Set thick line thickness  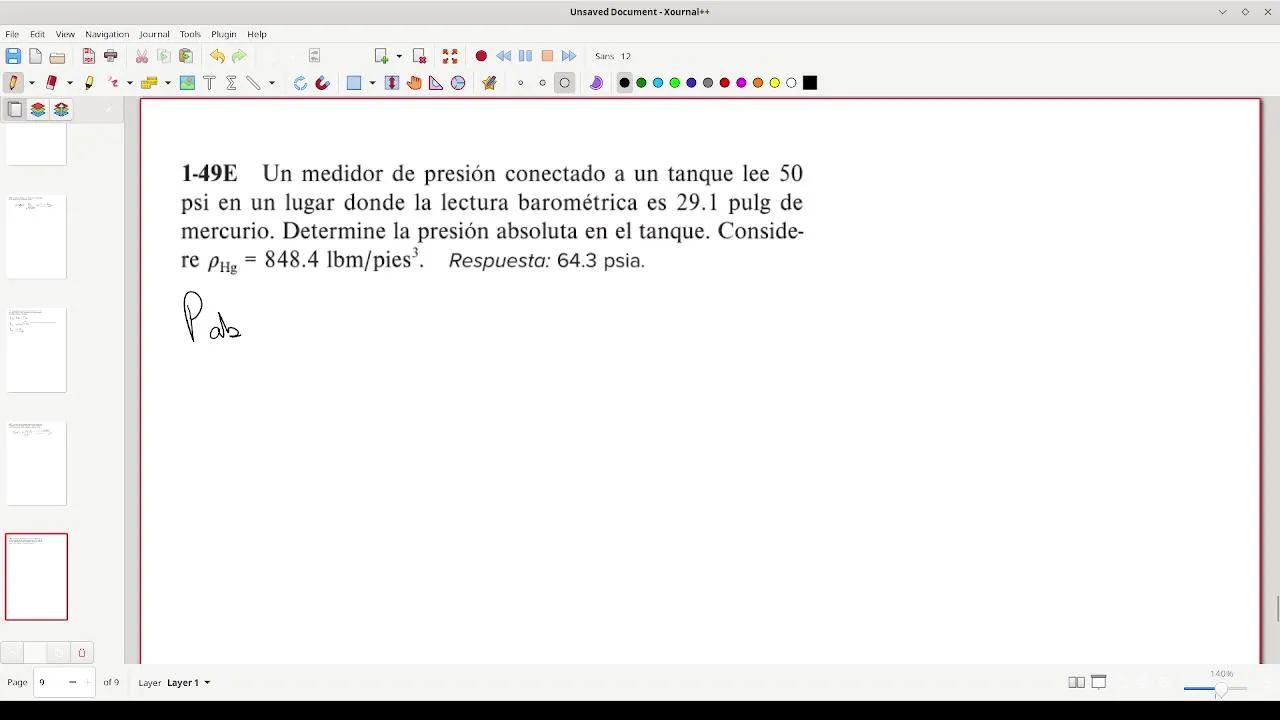click(565, 83)
